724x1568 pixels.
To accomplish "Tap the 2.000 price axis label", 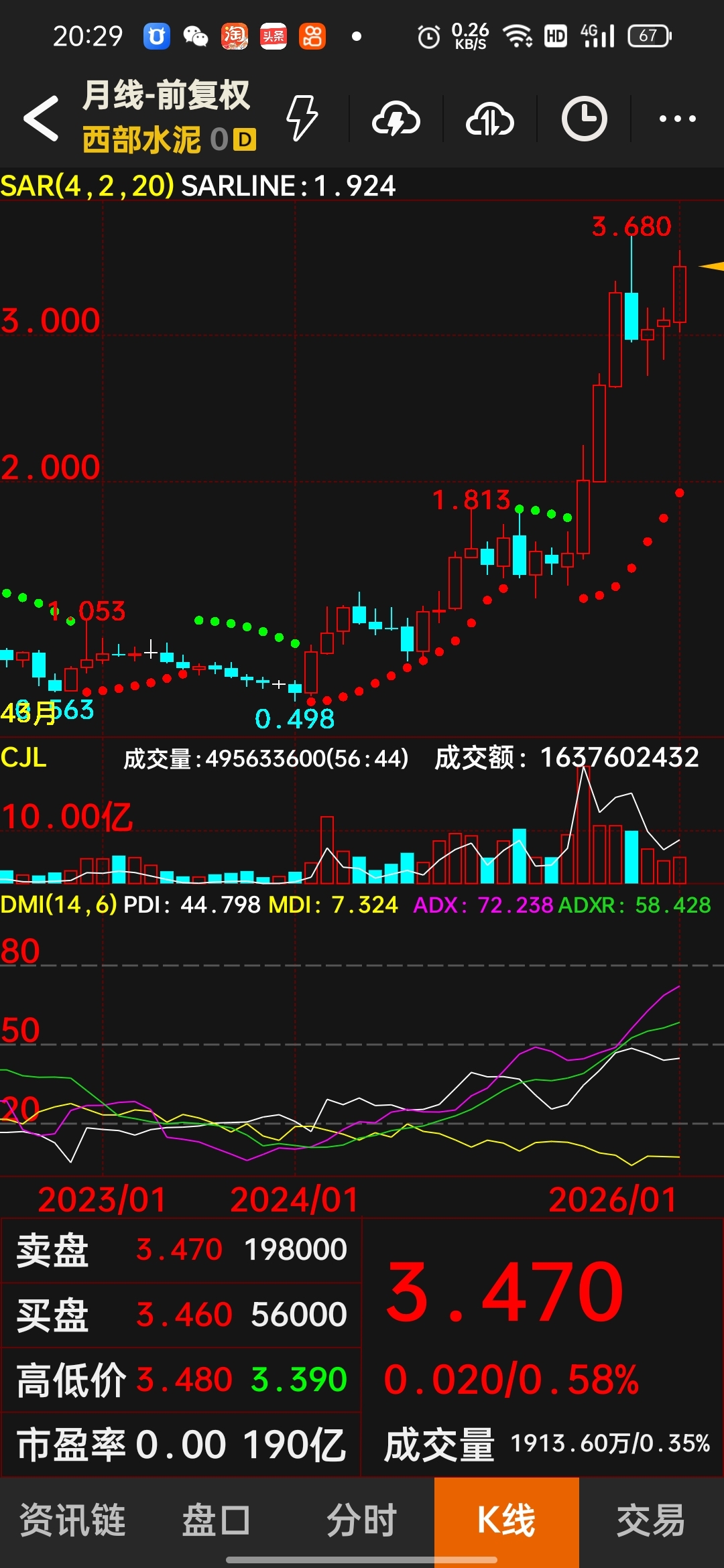I will tap(50, 468).
